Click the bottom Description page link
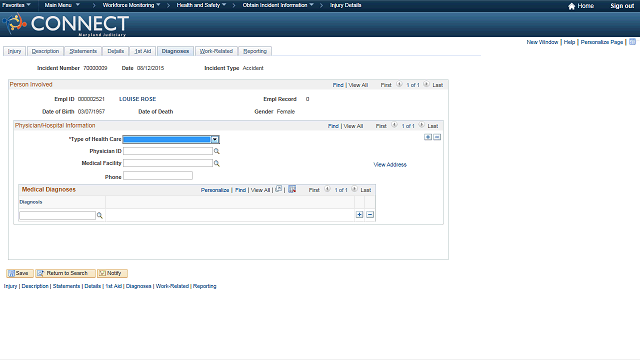Viewport: 640px width, 360px height. click(35, 286)
